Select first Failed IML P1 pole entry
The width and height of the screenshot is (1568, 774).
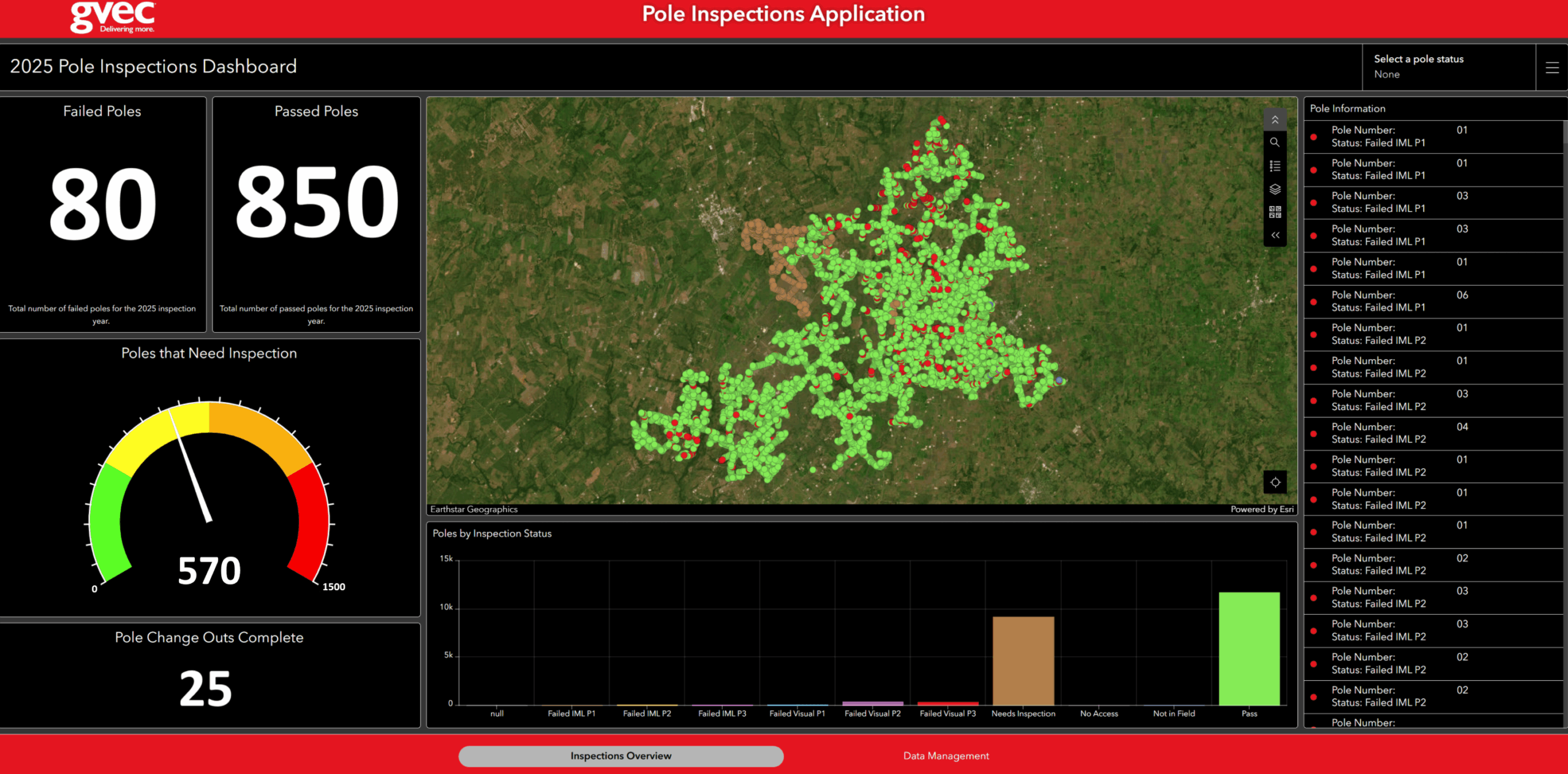pos(1433,137)
